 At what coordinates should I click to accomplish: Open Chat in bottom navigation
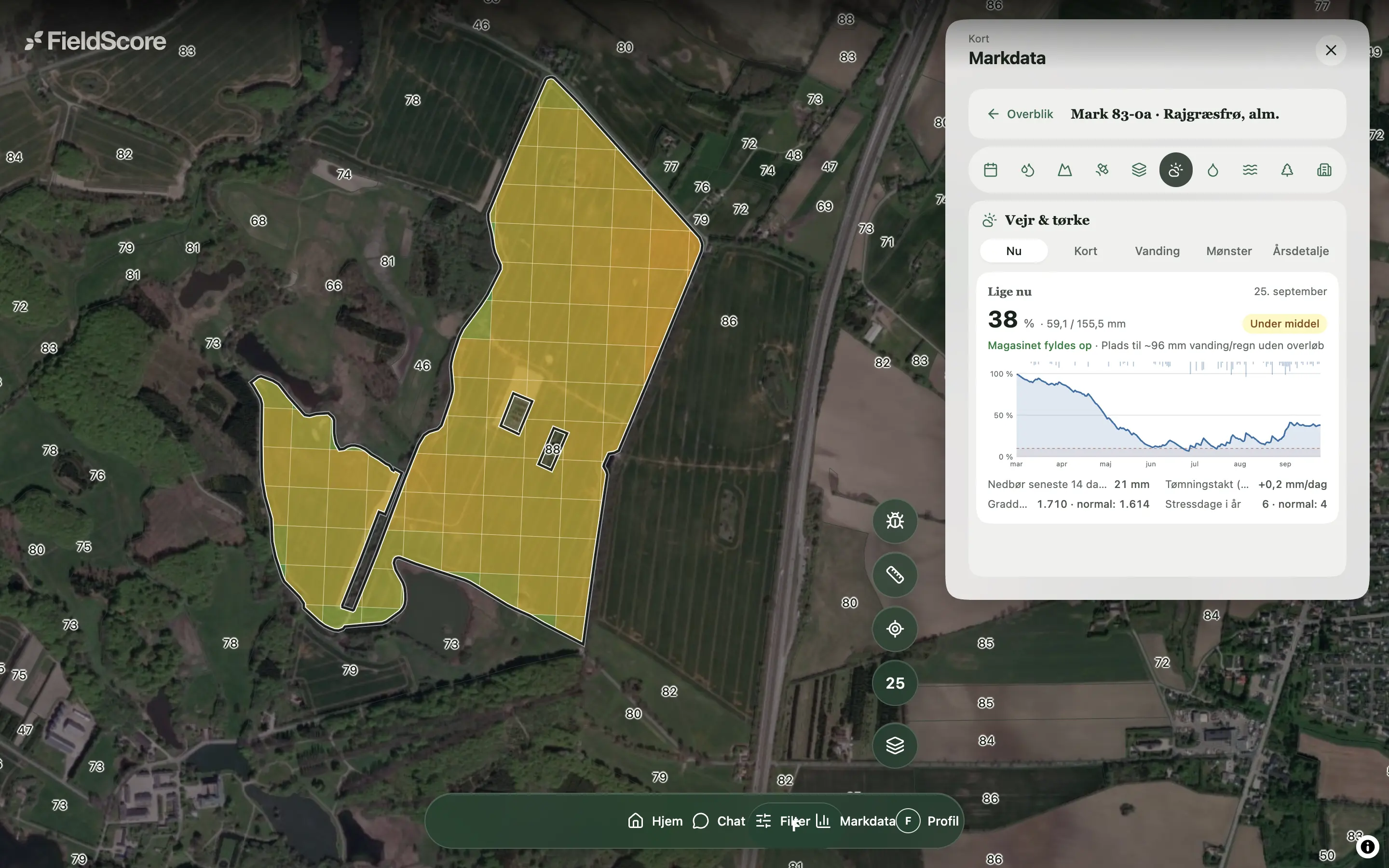coord(719,821)
